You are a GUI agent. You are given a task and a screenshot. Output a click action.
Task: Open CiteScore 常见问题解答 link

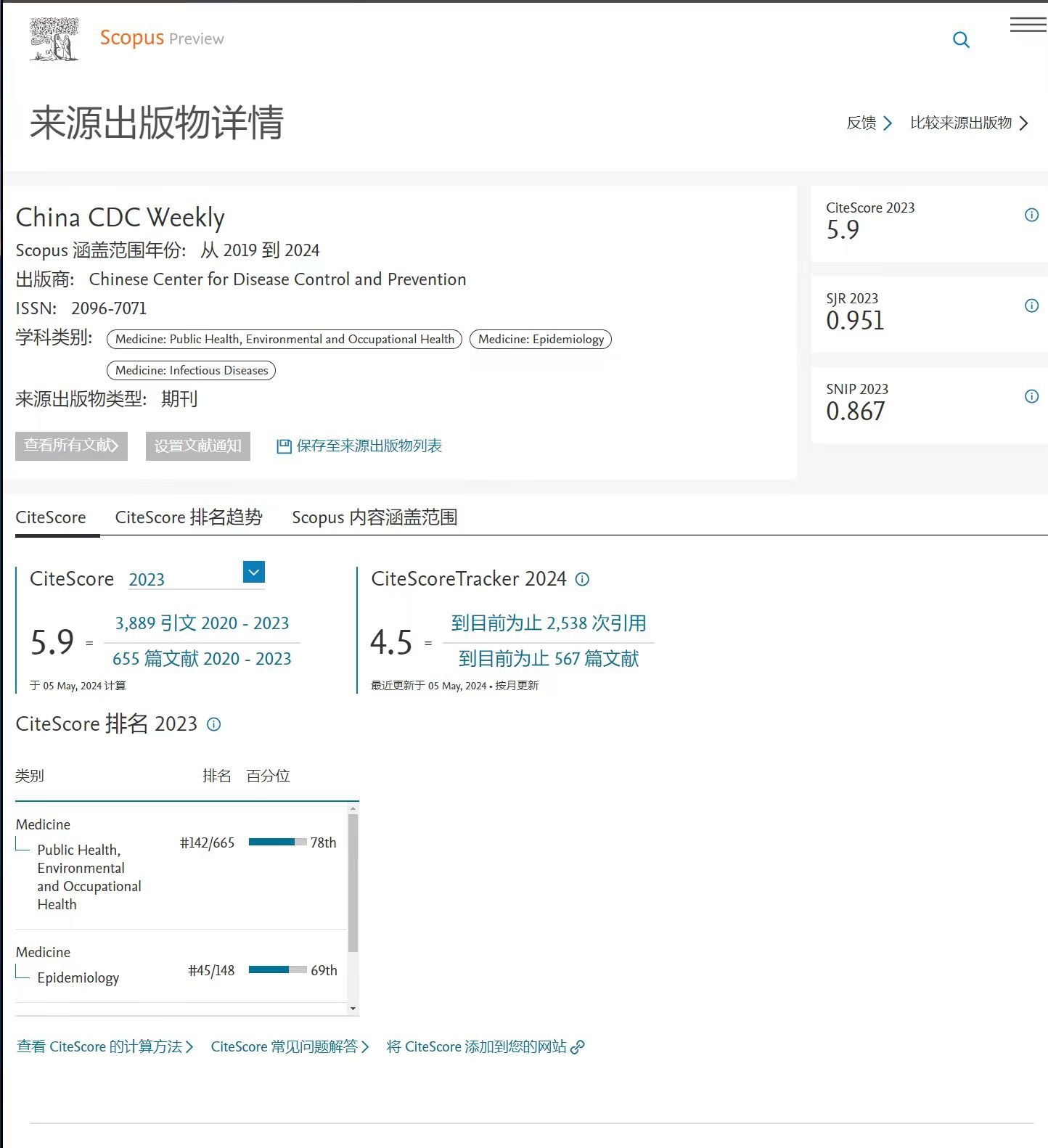click(290, 1046)
